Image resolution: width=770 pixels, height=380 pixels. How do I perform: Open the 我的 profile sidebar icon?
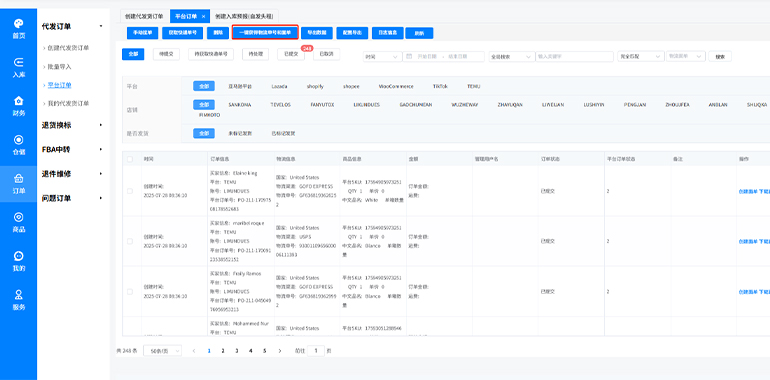[18, 256]
